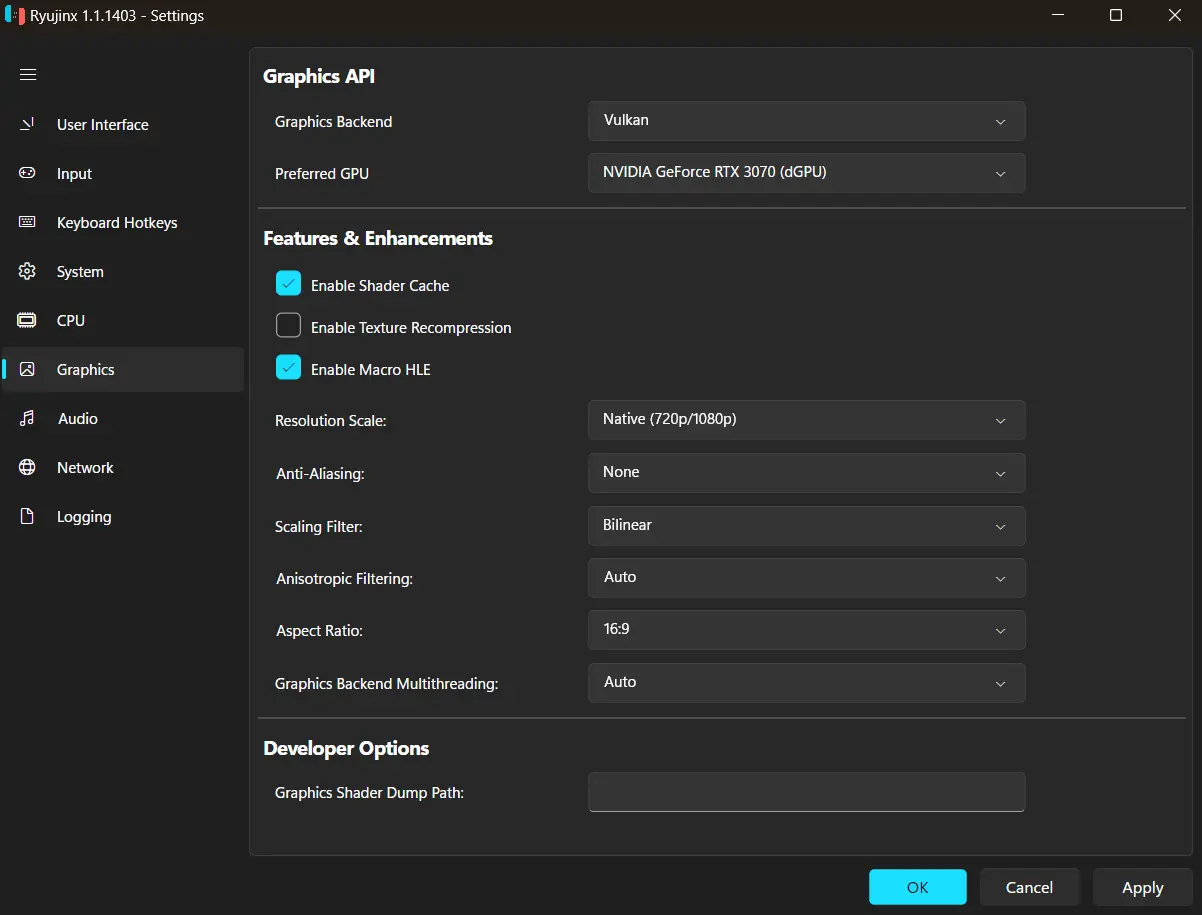Click the Apply button
Screen dimensions: 1202x915
click(1143, 887)
